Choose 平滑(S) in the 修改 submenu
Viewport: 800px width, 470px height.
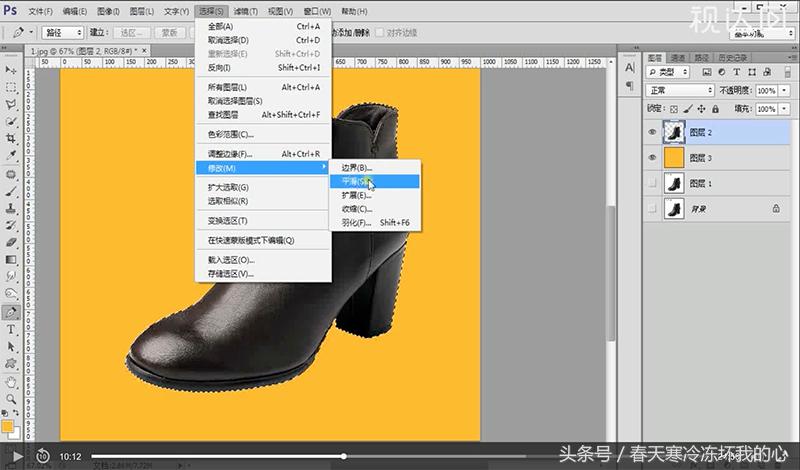374,181
